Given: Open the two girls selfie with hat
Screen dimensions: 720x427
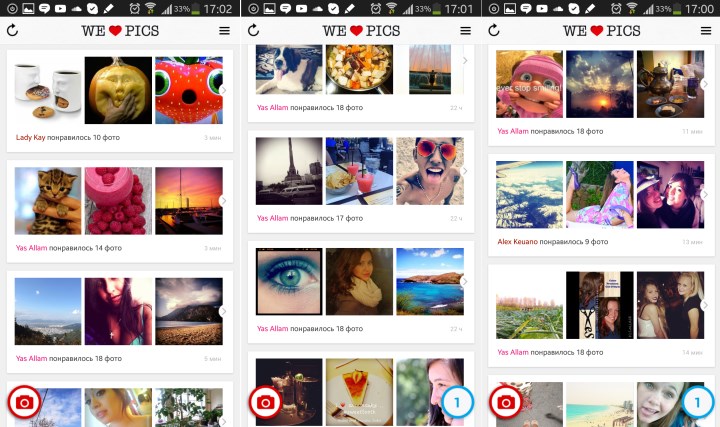Looking at the screenshot, I should pyautogui.click(x=670, y=195).
